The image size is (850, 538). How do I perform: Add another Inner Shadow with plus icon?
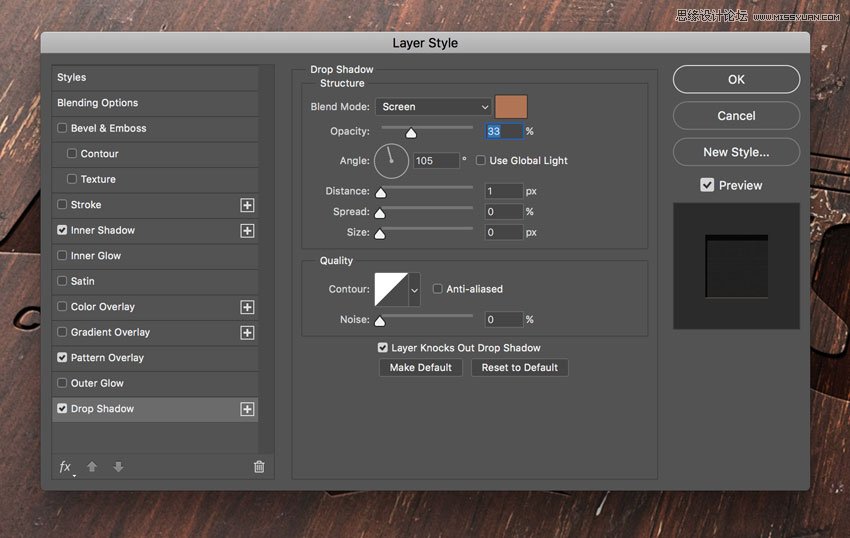click(247, 231)
